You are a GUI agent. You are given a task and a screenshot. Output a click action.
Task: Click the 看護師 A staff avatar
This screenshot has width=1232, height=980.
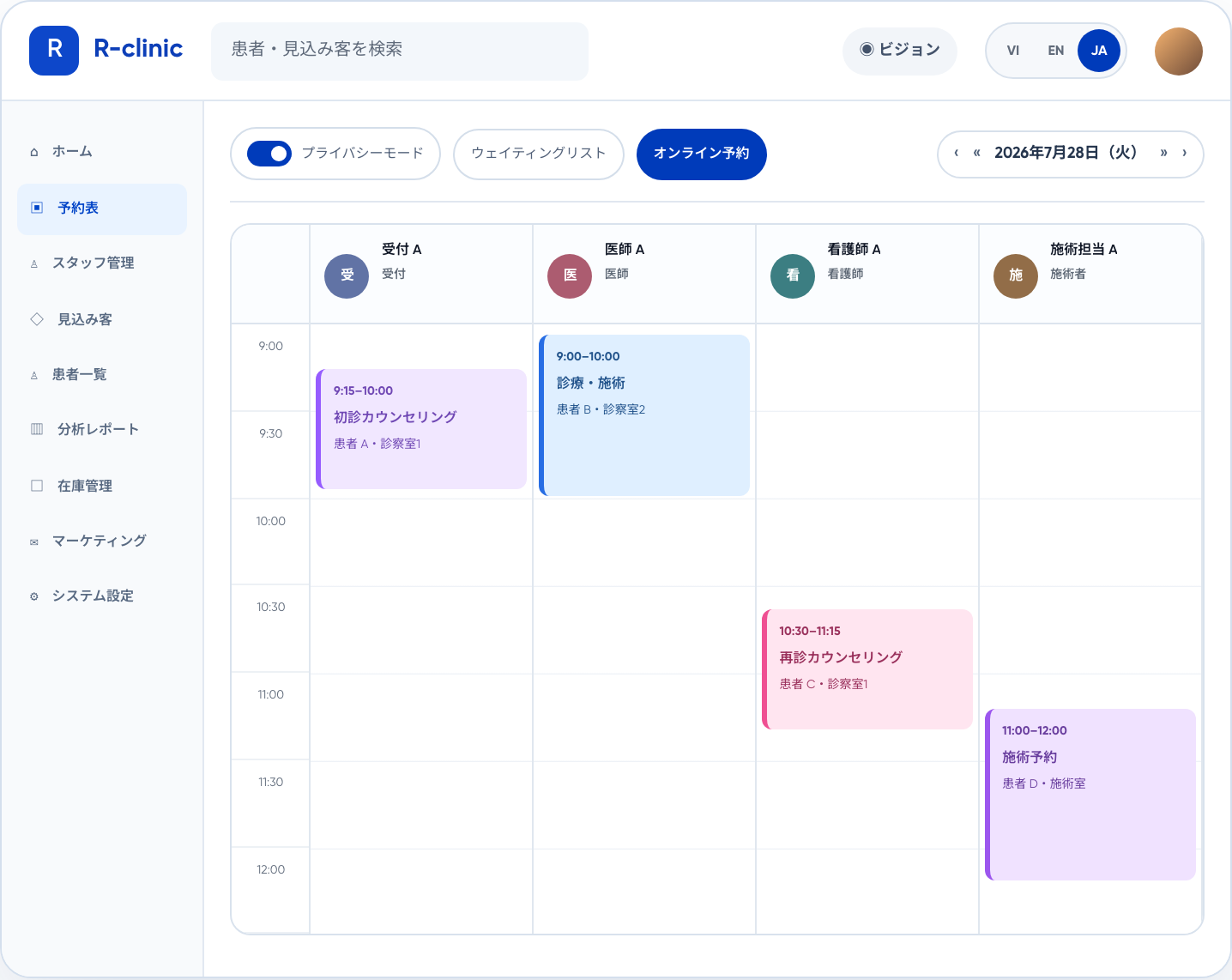pyautogui.click(x=793, y=275)
